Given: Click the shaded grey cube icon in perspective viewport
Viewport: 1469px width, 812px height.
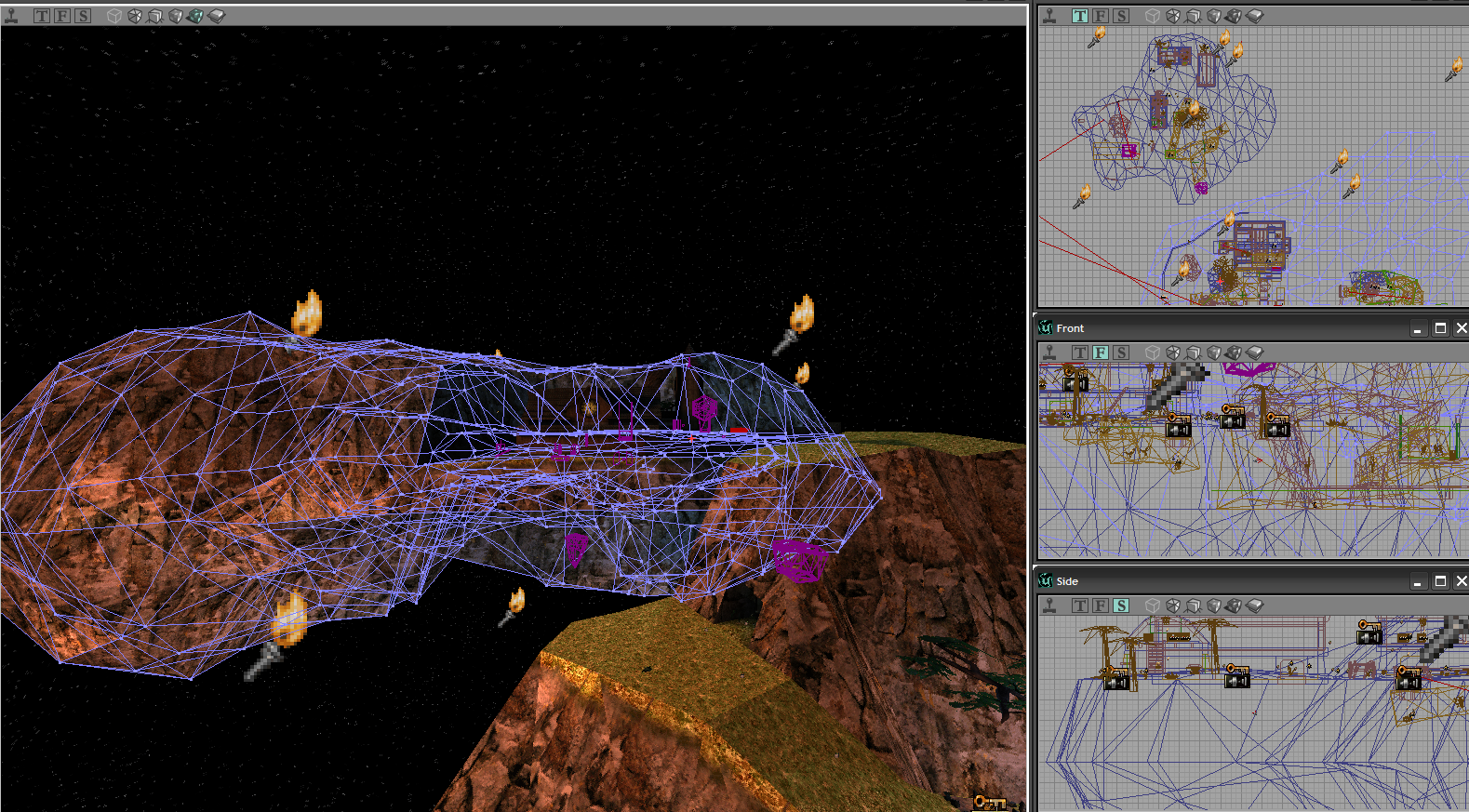Looking at the screenshot, I should (x=176, y=16).
